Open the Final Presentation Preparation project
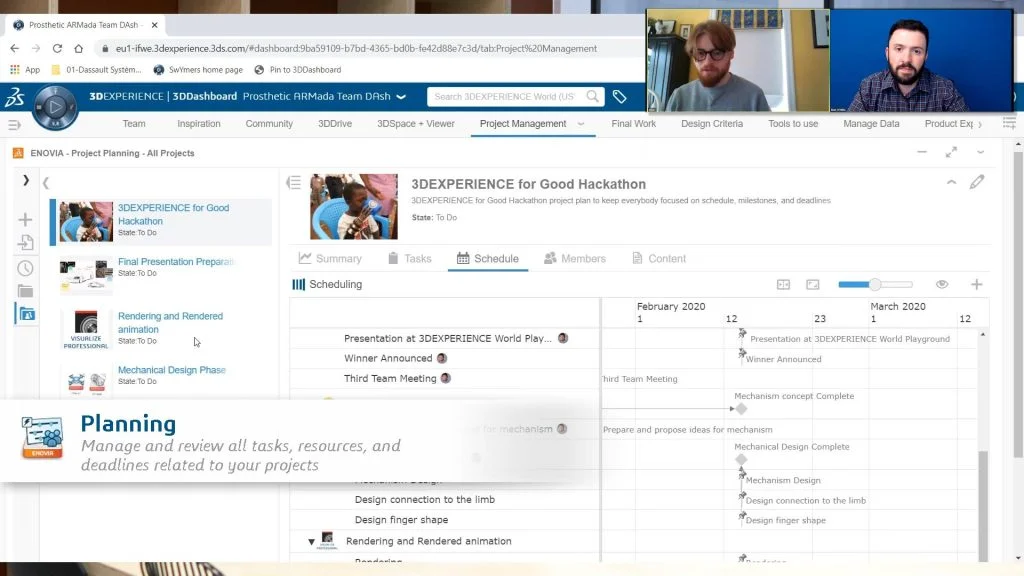The width and height of the screenshot is (1024, 576). click(175, 262)
